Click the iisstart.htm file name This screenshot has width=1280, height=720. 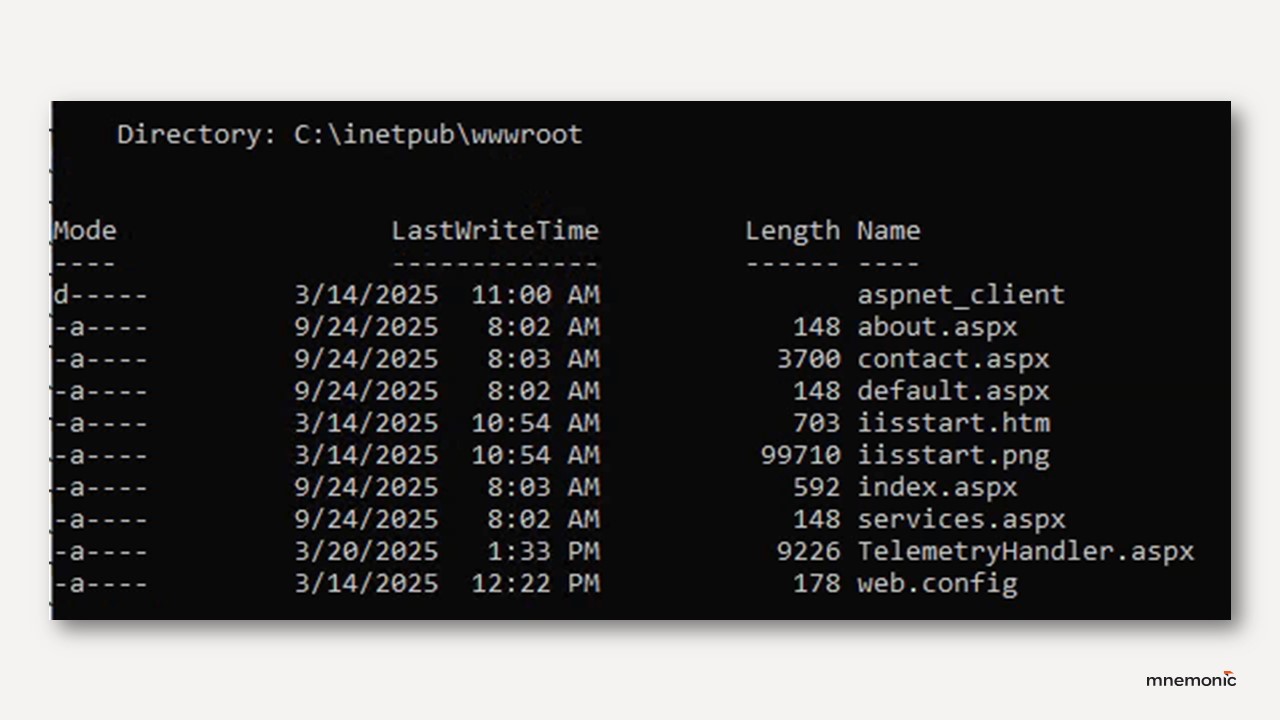952,423
